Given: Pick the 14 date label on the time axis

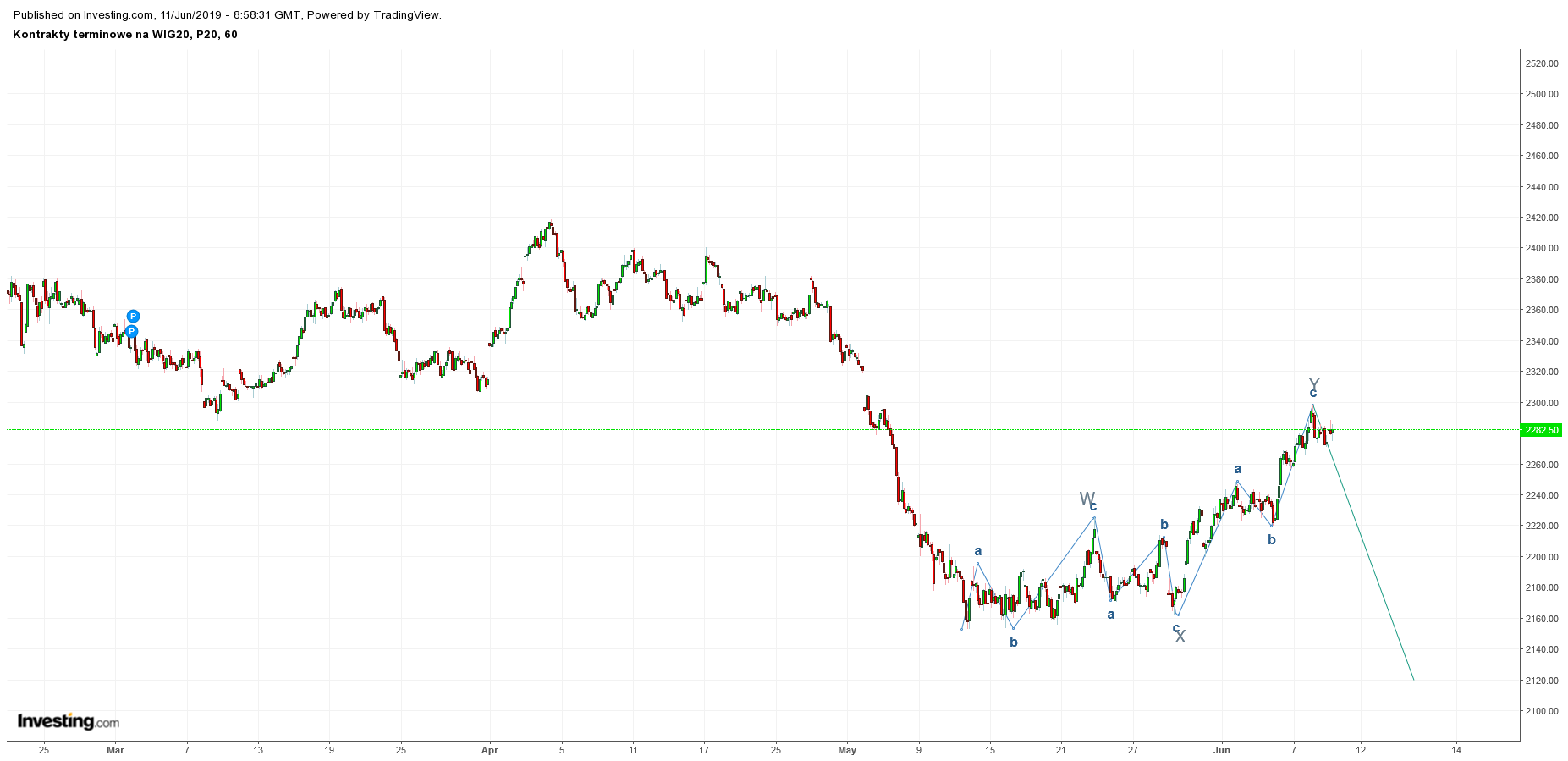Looking at the screenshot, I should 1456,750.
